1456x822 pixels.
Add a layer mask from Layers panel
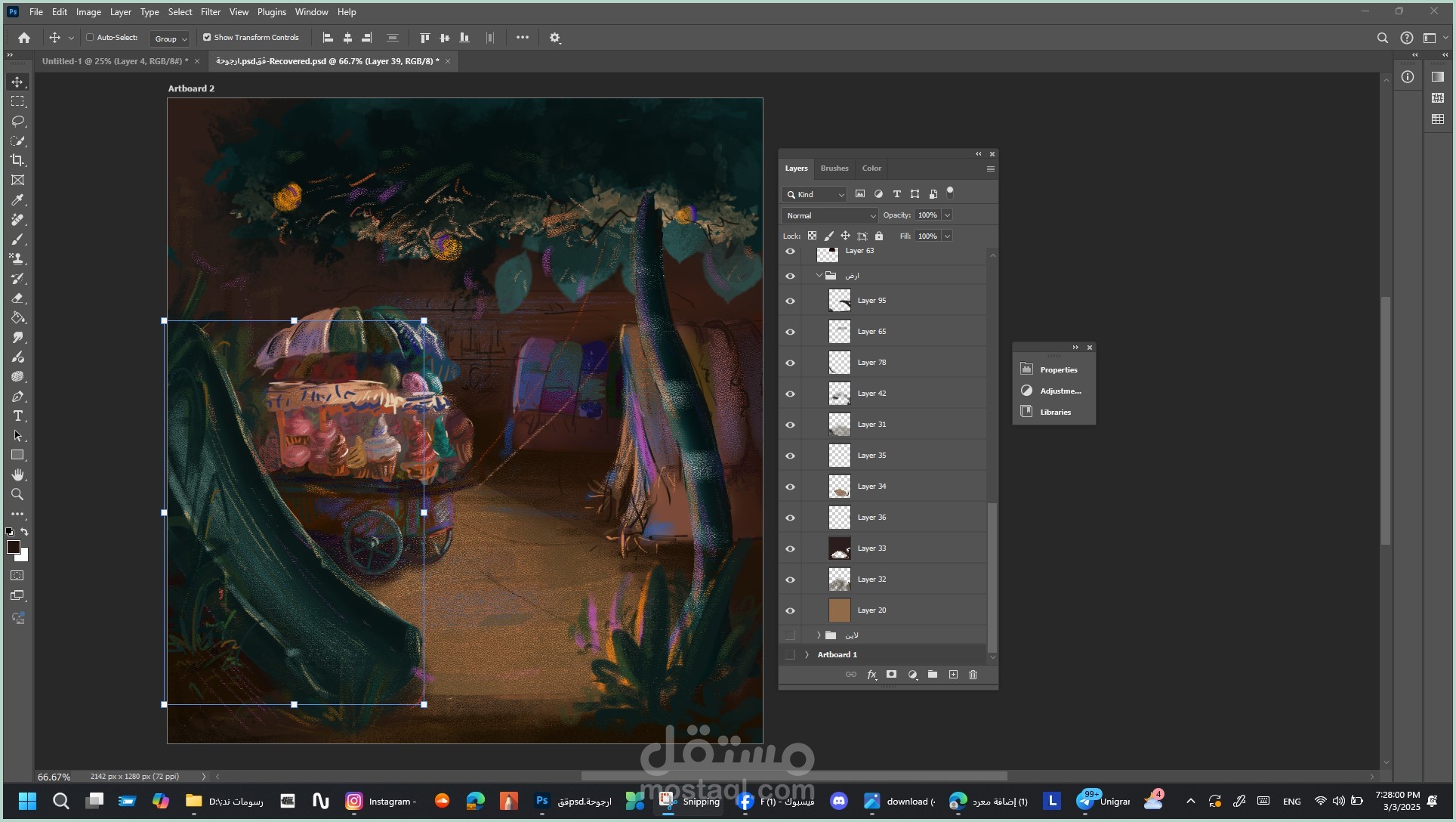pyautogui.click(x=892, y=675)
